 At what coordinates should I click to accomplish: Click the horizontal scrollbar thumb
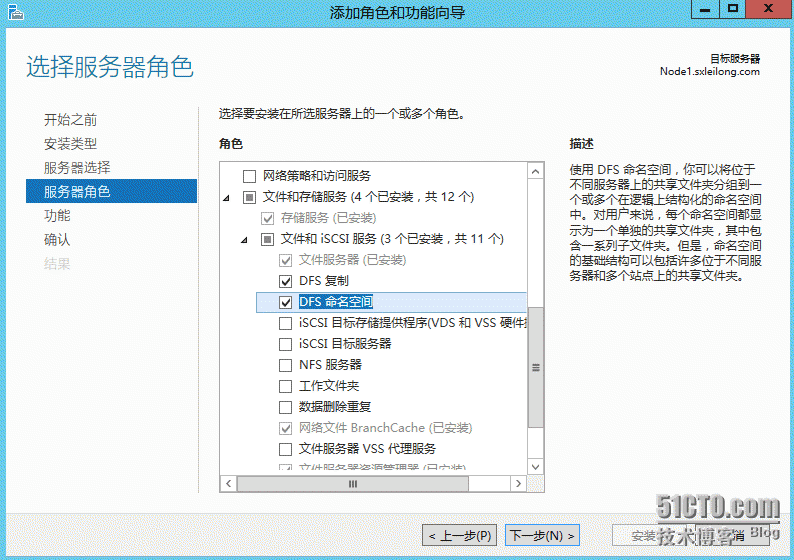353,484
